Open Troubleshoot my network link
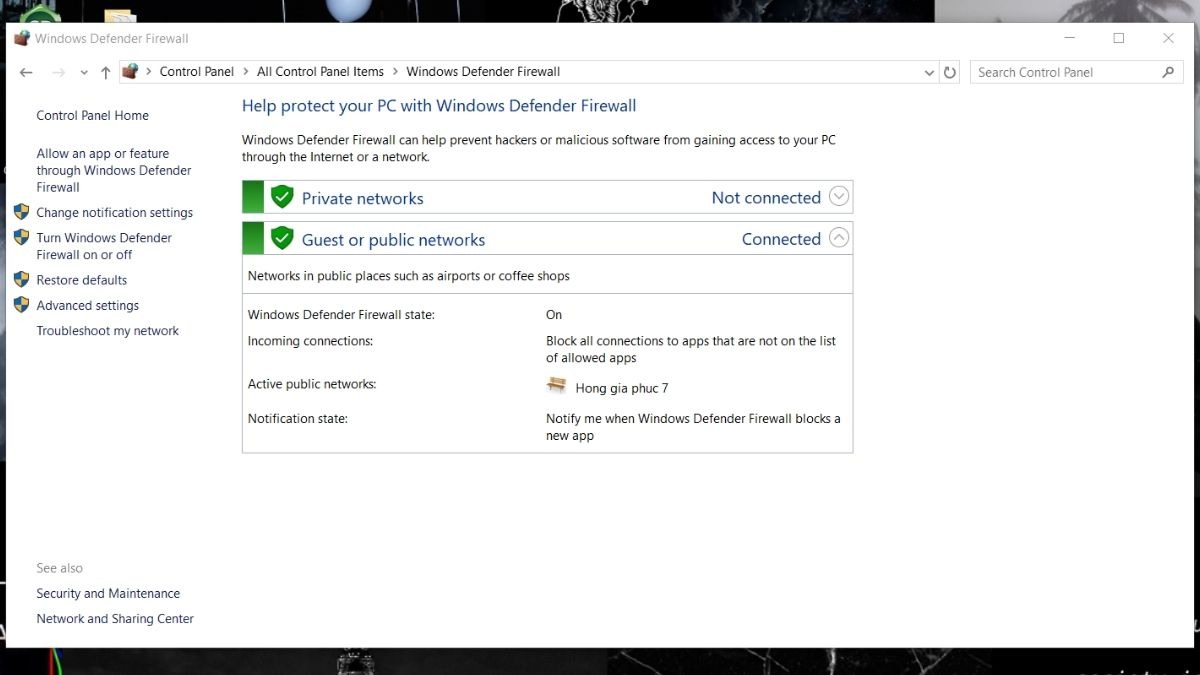1200x675 pixels. click(x=108, y=331)
